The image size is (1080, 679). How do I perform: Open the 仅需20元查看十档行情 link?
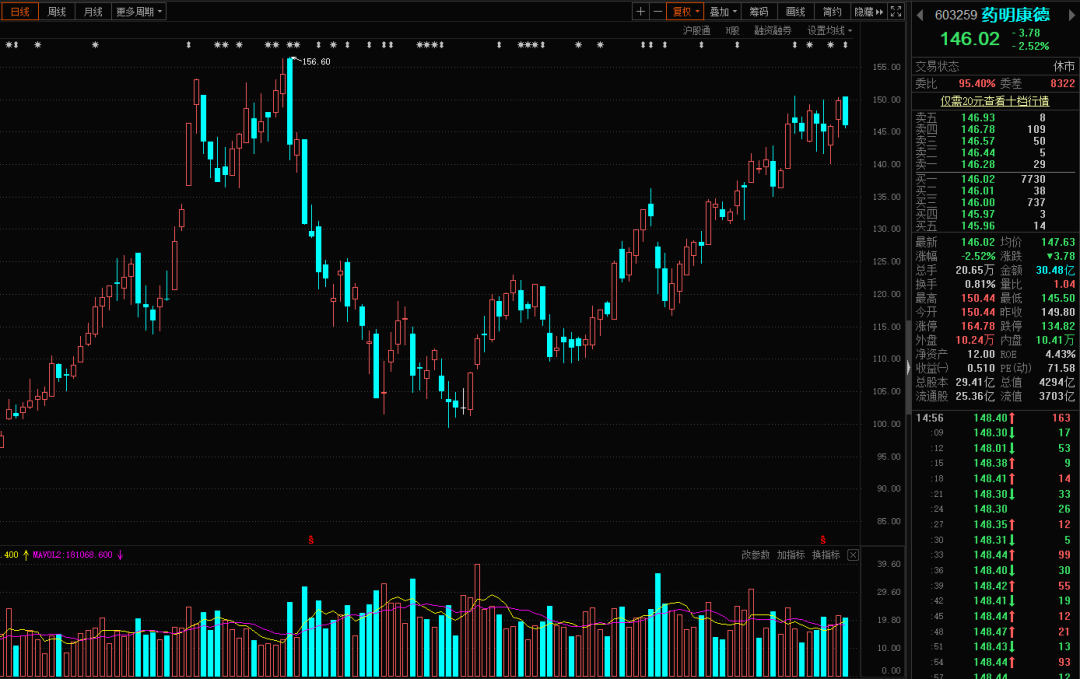click(x=995, y=101)
